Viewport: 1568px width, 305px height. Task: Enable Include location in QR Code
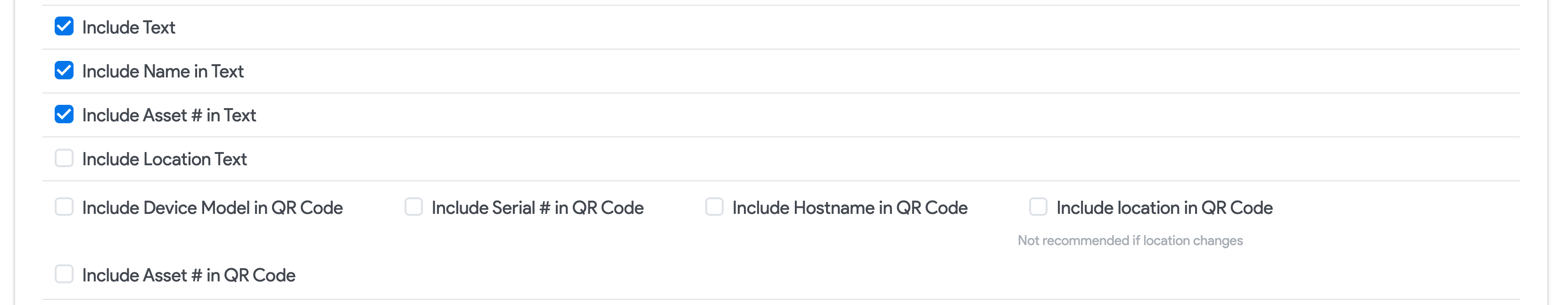click(x=1037, y=207)
